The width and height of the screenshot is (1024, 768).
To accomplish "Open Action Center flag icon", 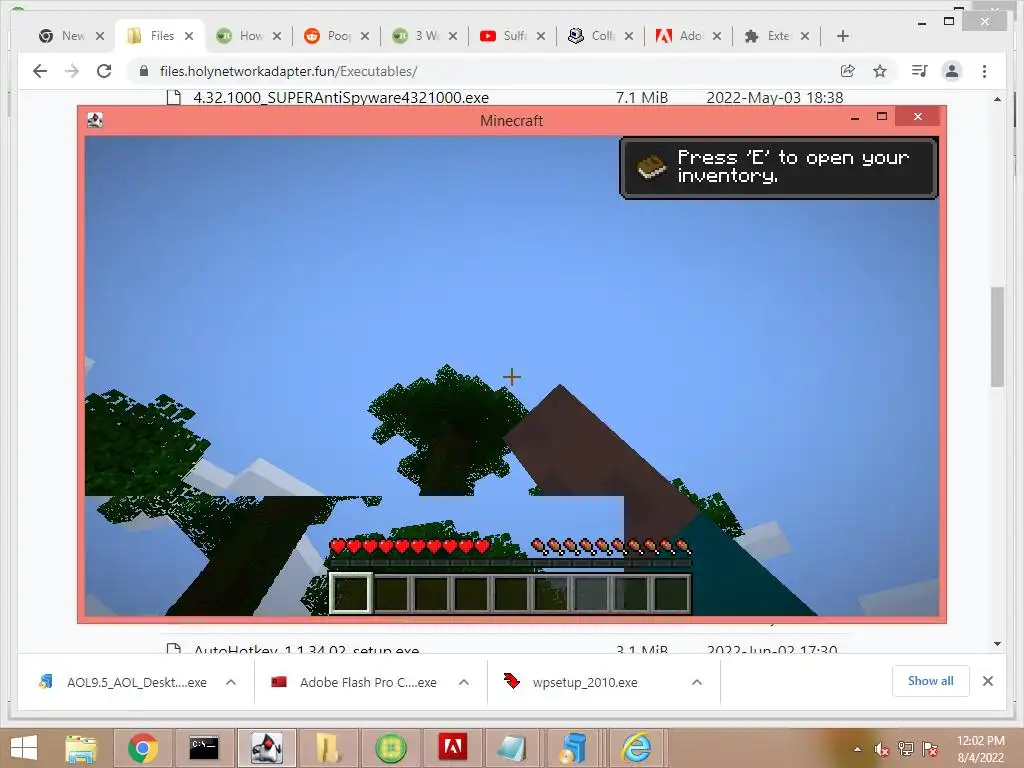I will 930,749.
